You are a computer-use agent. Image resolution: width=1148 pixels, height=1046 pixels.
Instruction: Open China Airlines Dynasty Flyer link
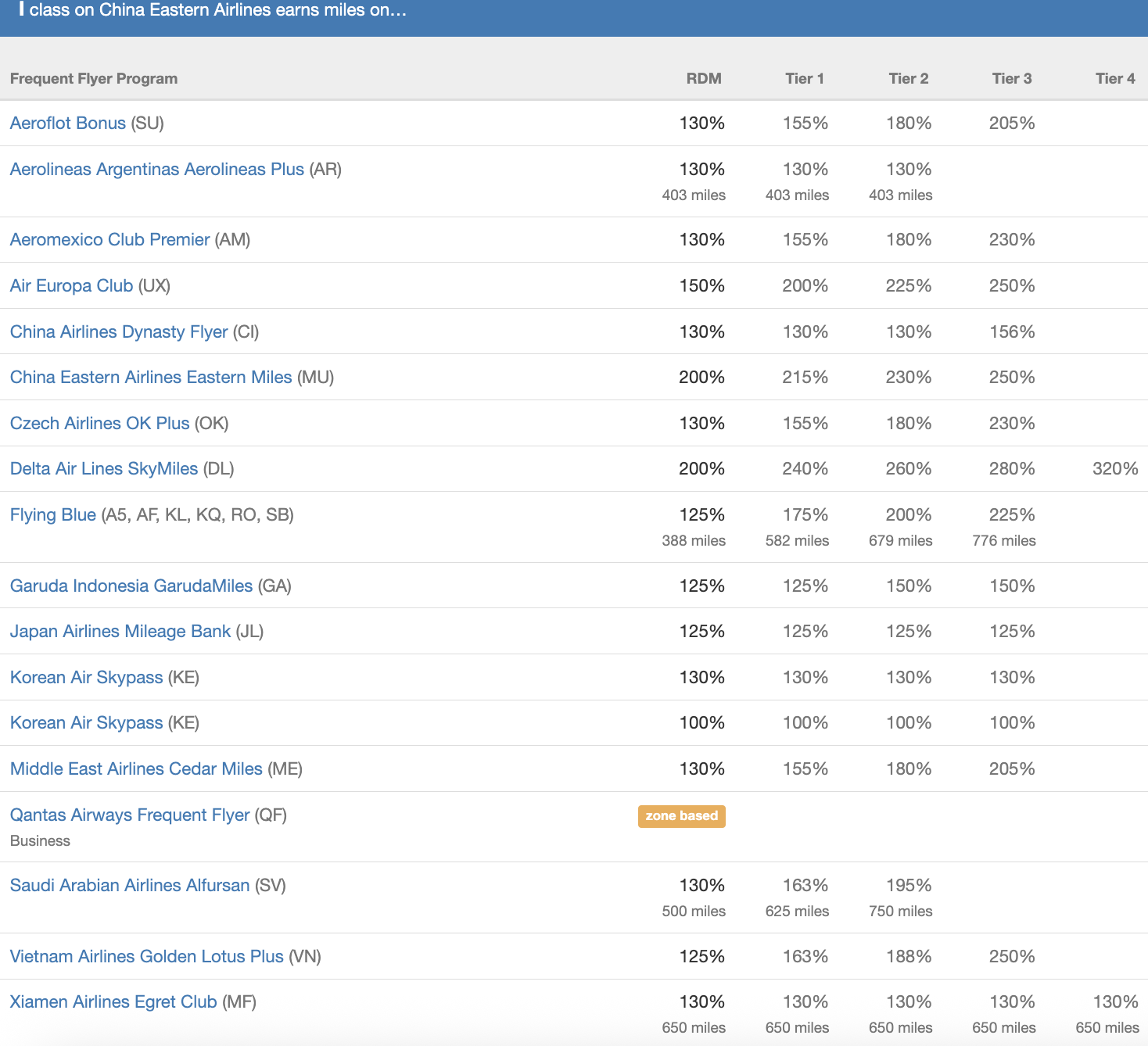tap(119, 332)
